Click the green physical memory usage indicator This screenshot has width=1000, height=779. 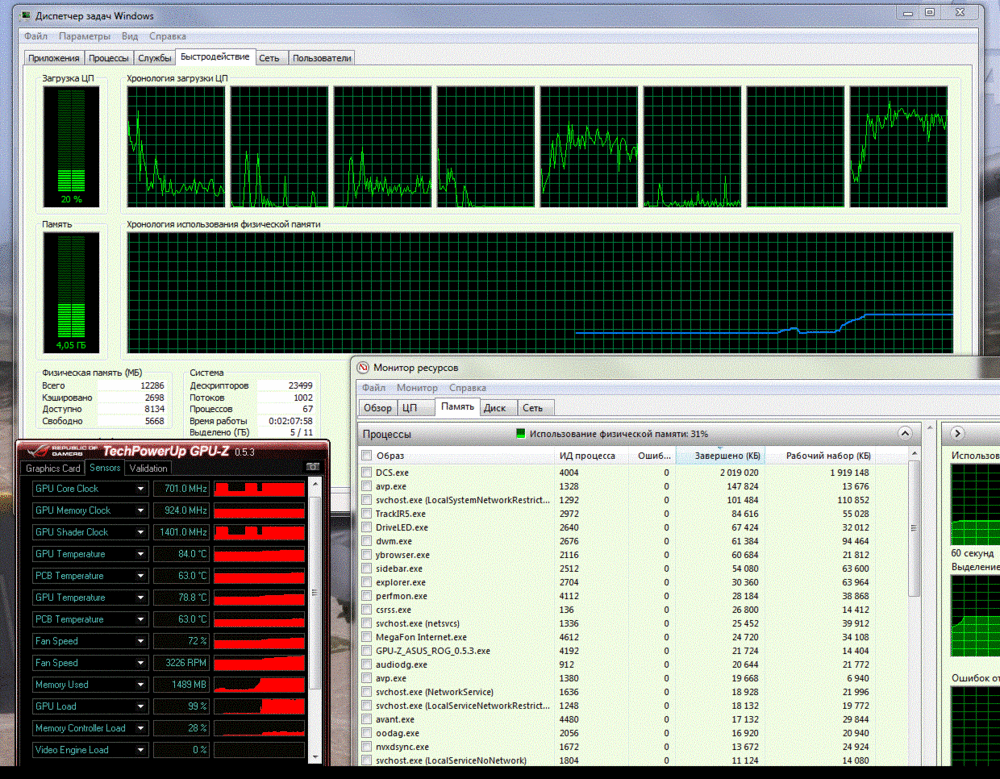point(520,434)
